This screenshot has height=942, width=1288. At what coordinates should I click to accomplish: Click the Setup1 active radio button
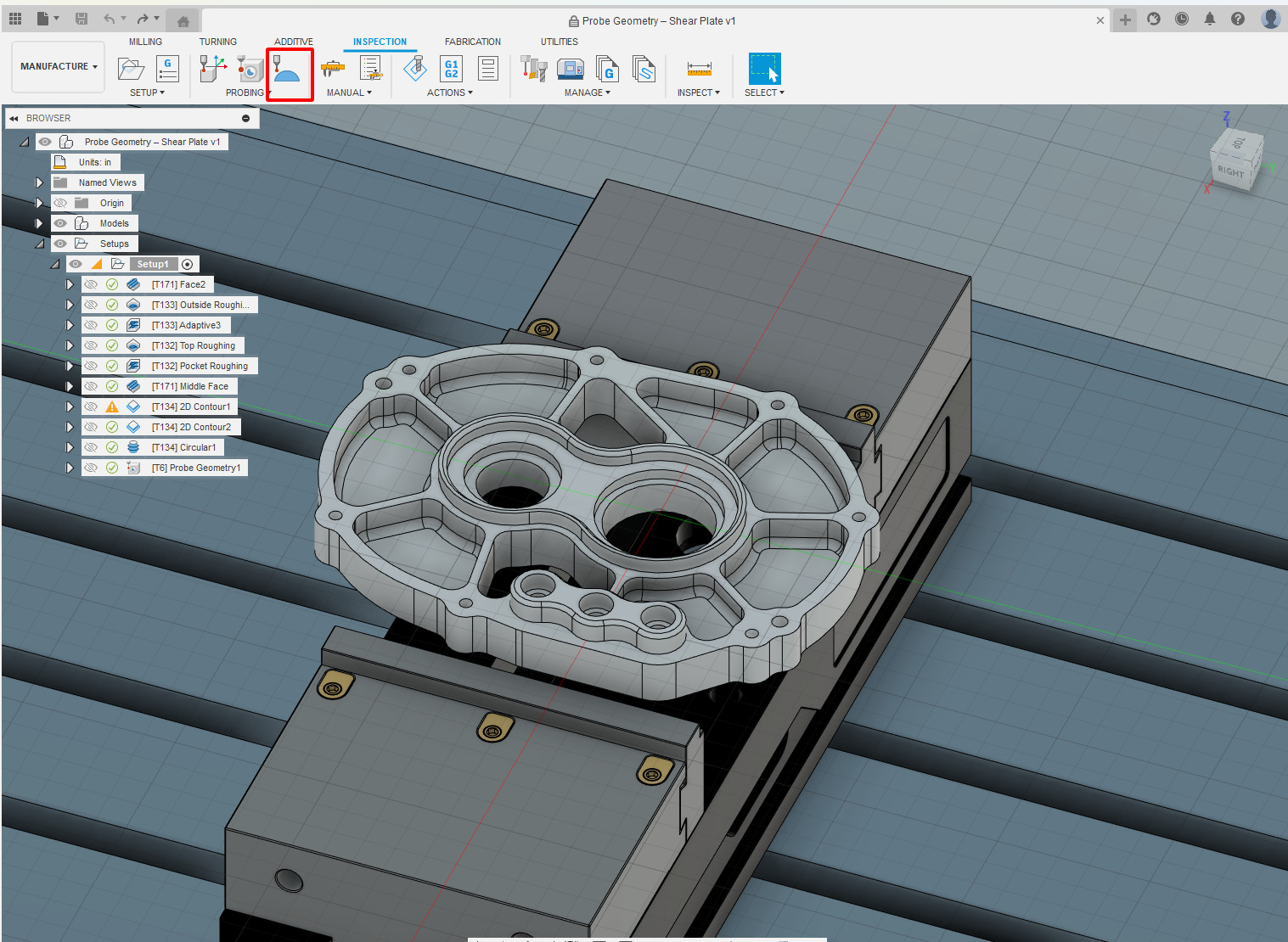pos(188,264)
